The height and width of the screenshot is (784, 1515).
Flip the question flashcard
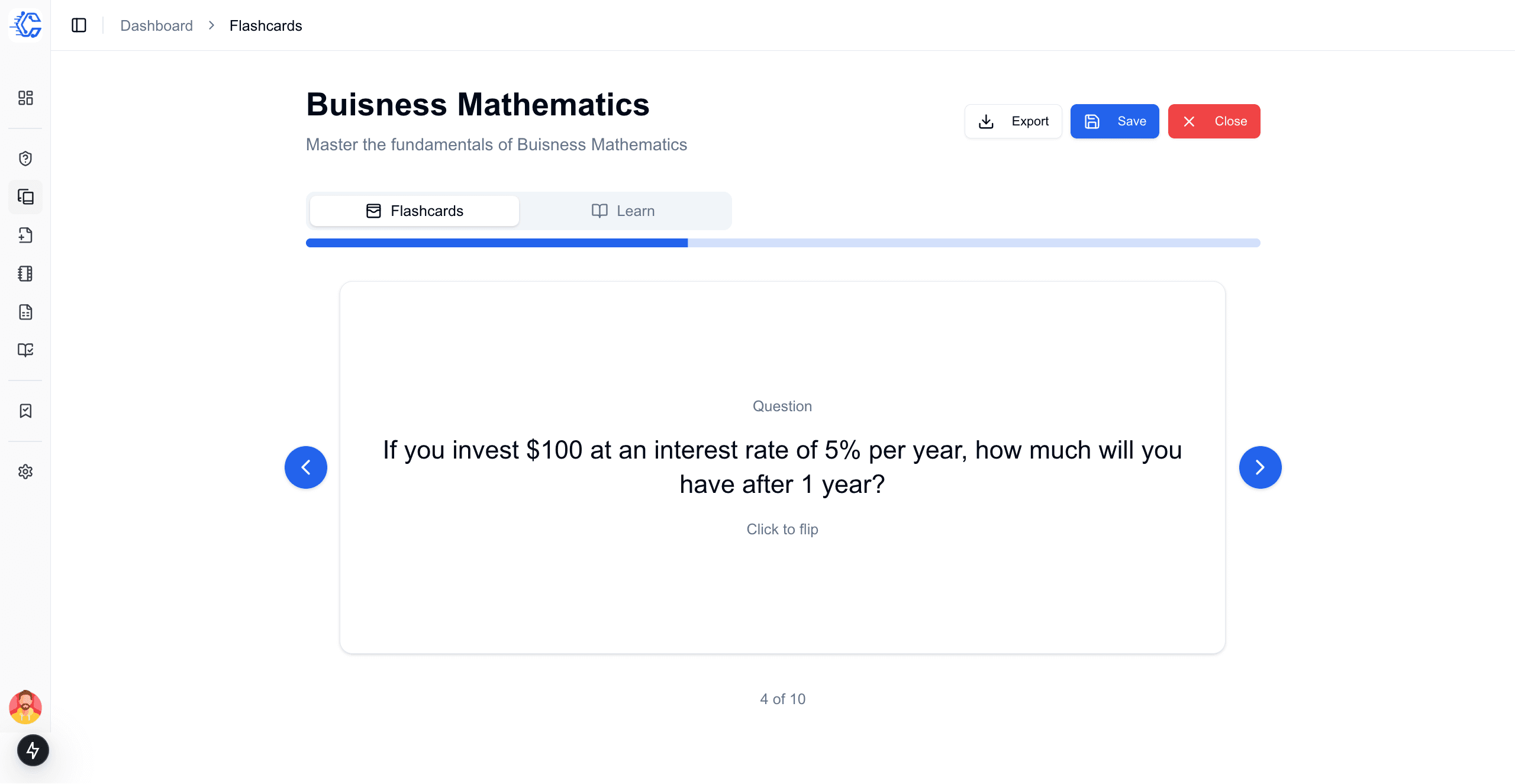coord(782,467)
